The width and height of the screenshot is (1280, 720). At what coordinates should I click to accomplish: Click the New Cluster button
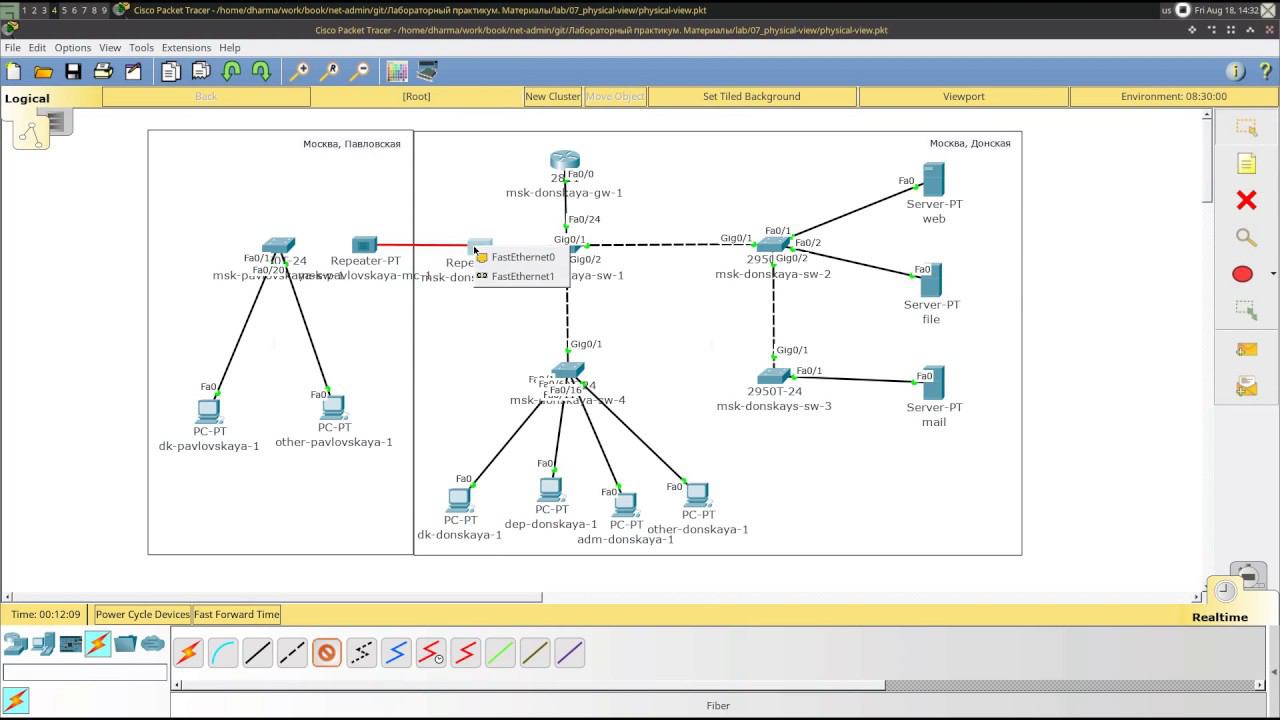point(552,96)
